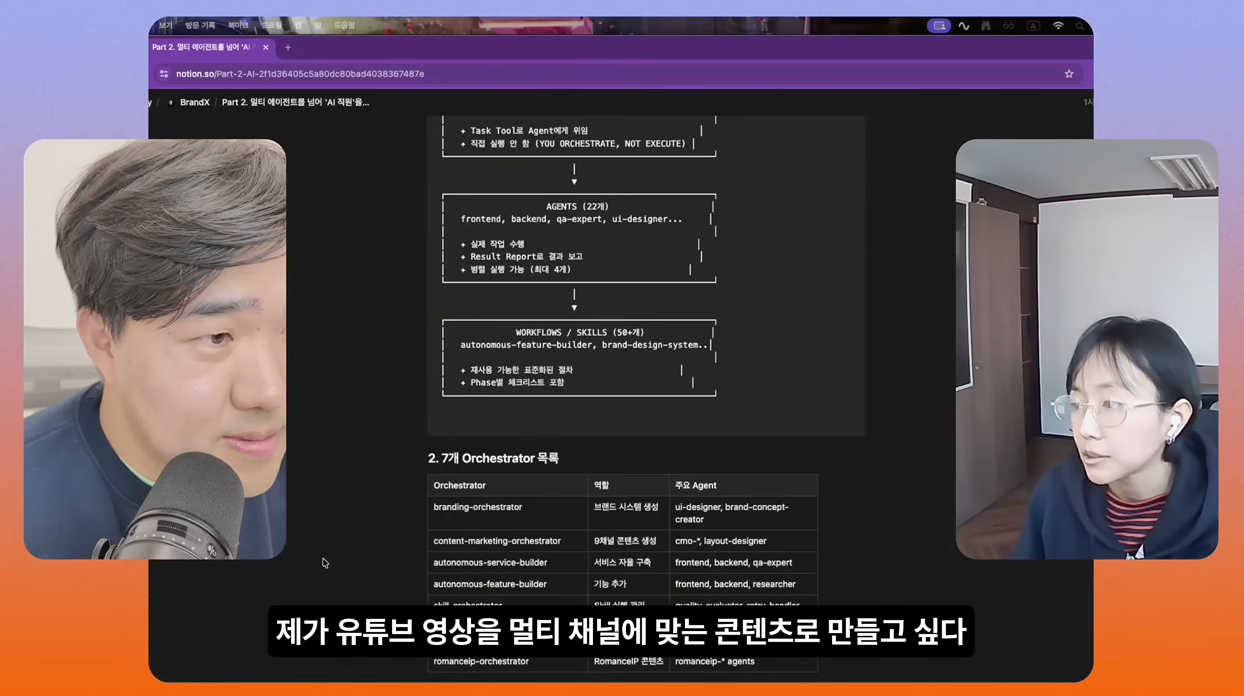The image size is (1244, 696).
Task: Open a new tab with the plus button
Action: point(288,47)
